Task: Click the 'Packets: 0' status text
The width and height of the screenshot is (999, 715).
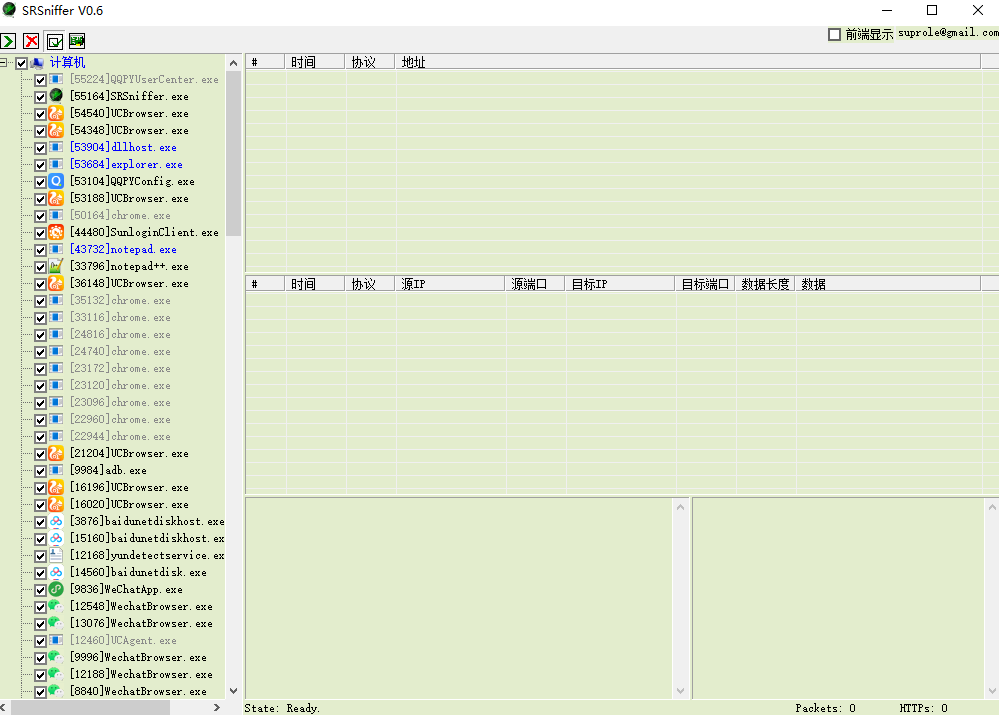Action: tap(825, 708)
